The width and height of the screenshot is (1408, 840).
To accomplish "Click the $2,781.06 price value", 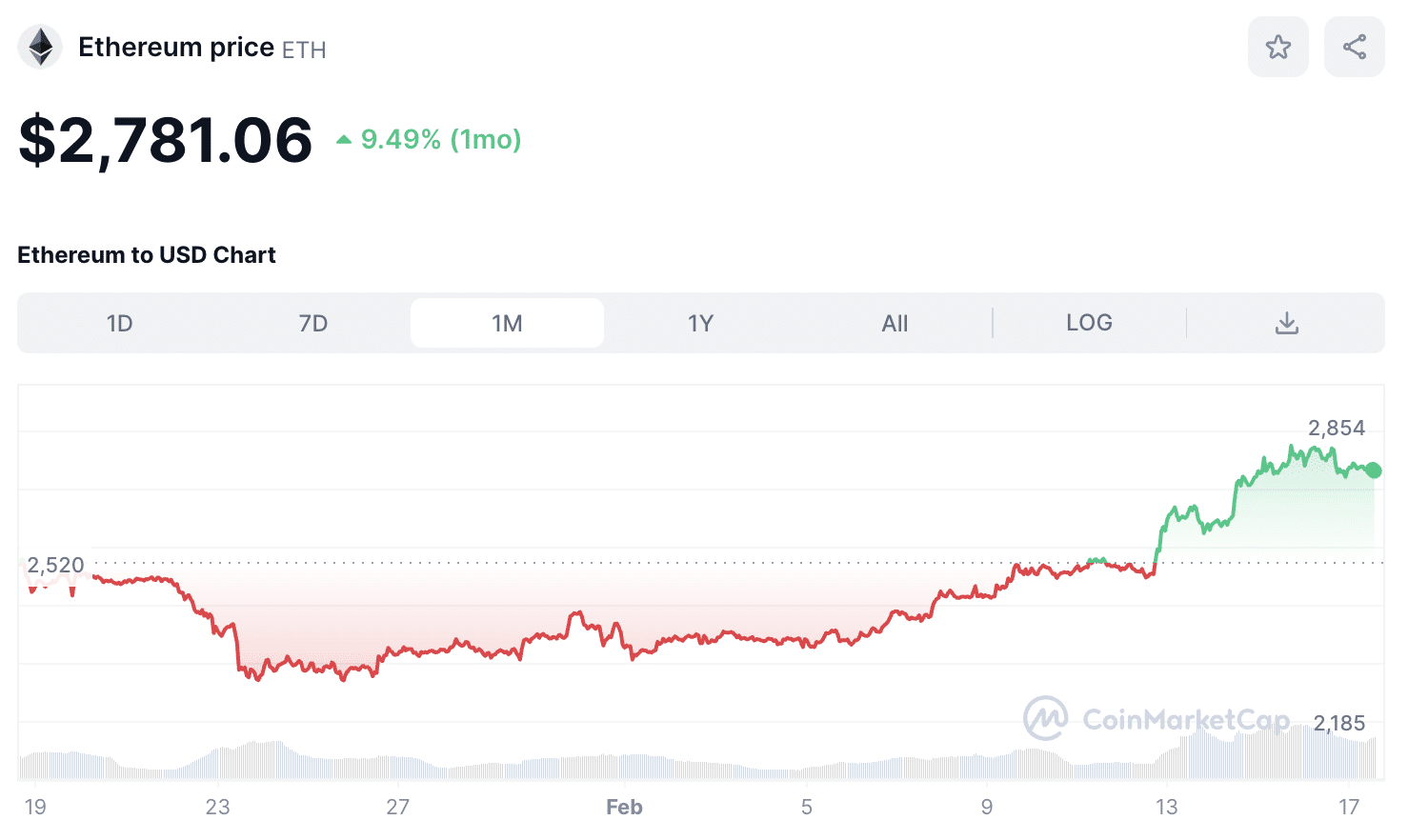I will click(166, 140).
